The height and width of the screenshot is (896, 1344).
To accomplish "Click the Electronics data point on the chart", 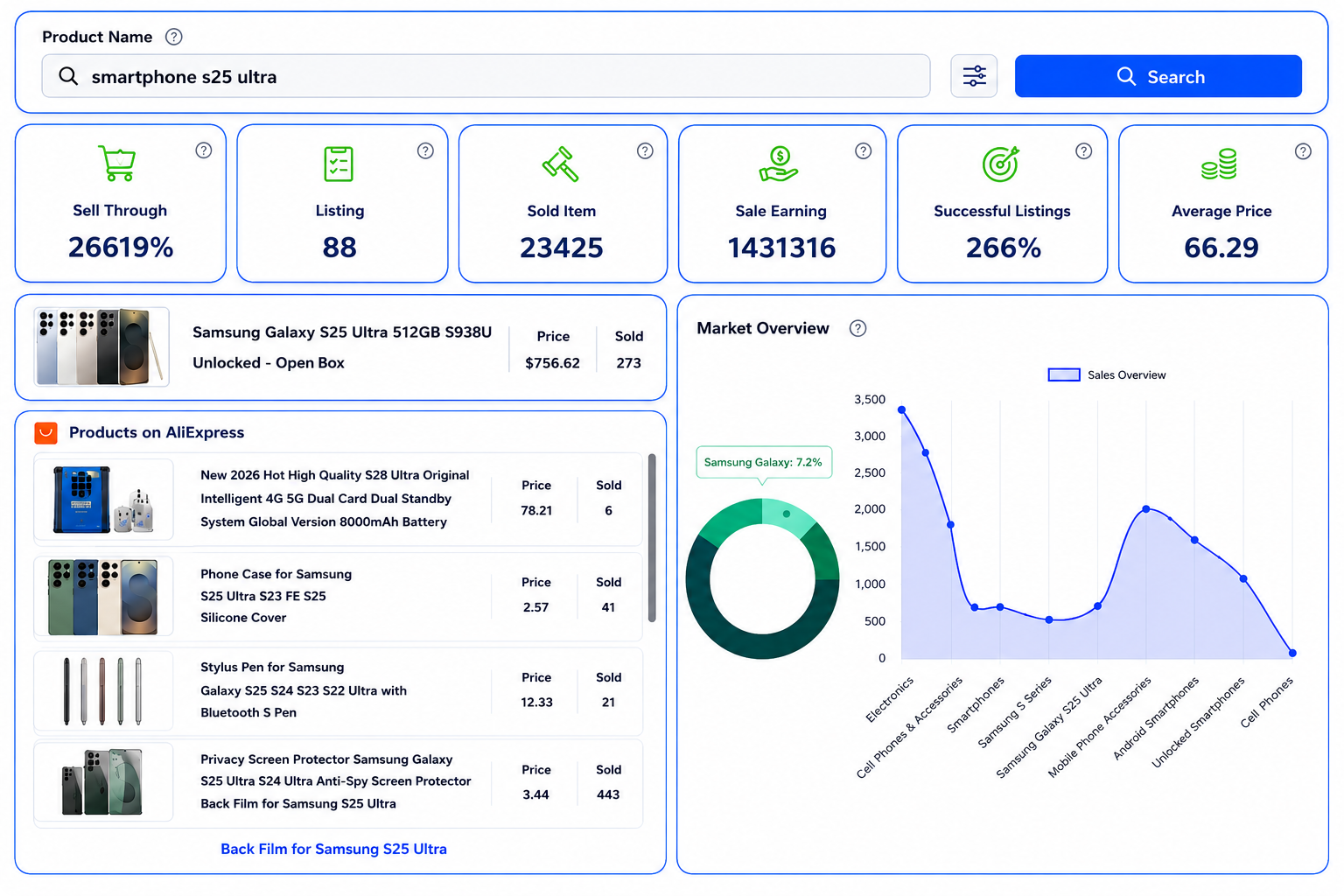I will point(901,409).
